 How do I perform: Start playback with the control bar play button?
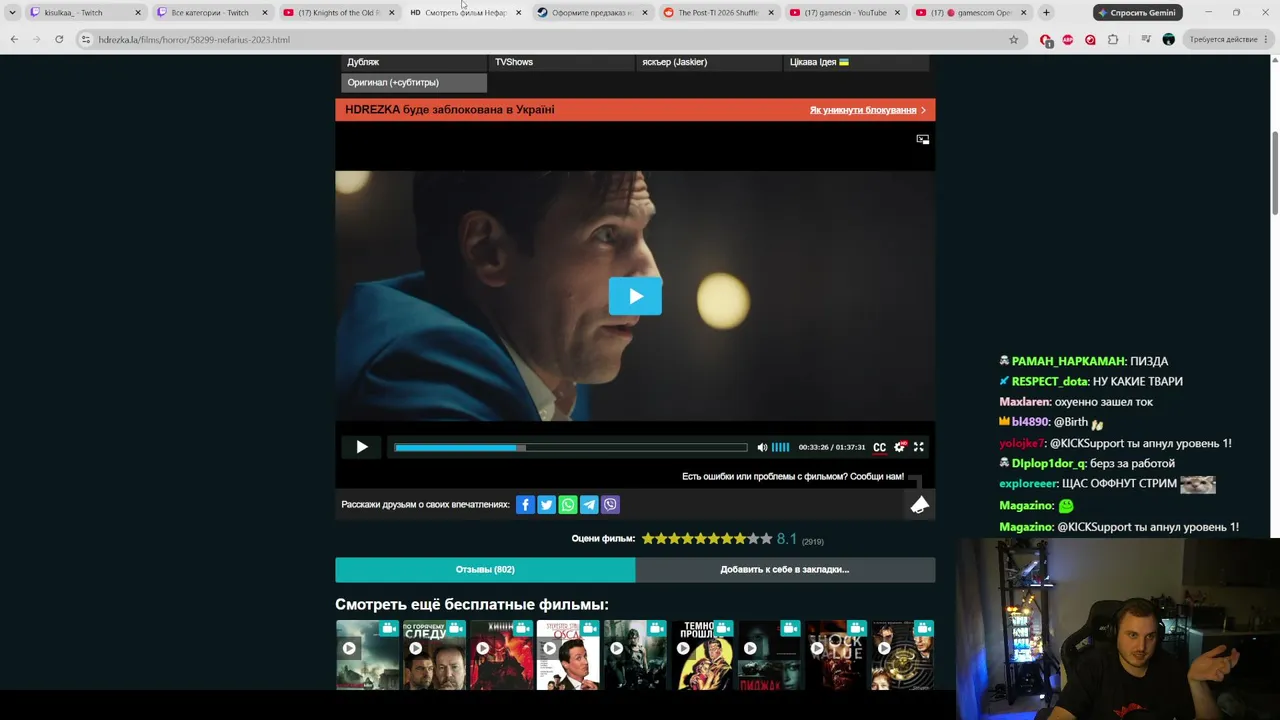(362, 447)
